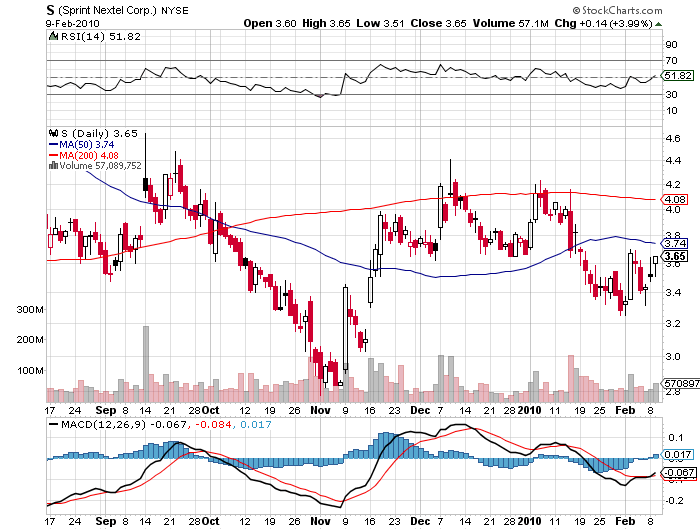Image resolution: width=700 pixels, height=530 pixels.
Task: Click the red -0.084 signal value
Action: pos(213,424)
